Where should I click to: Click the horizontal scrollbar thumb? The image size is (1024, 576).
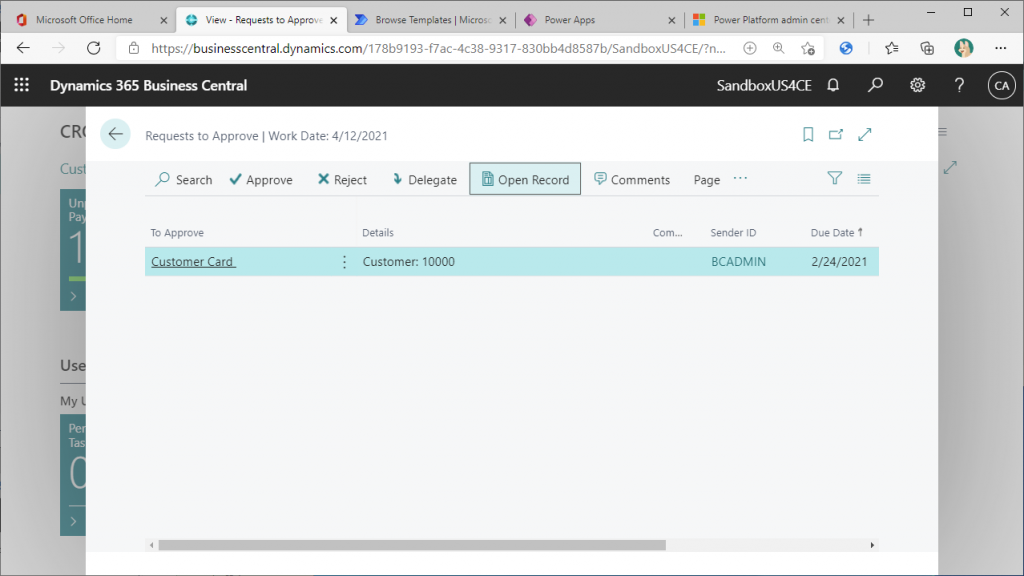point(412,545)
